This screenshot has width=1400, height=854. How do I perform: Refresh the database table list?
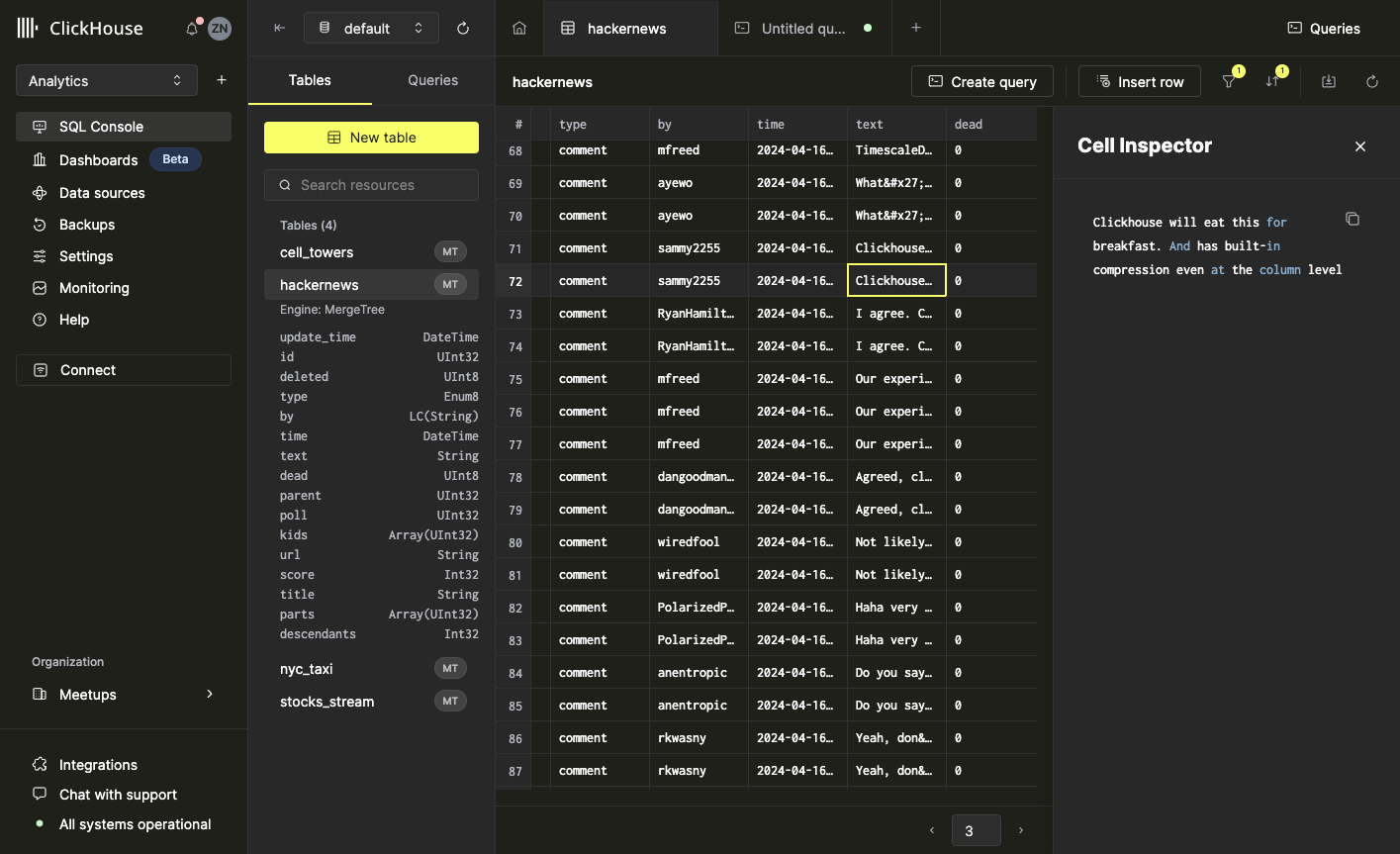pos(463,28)
